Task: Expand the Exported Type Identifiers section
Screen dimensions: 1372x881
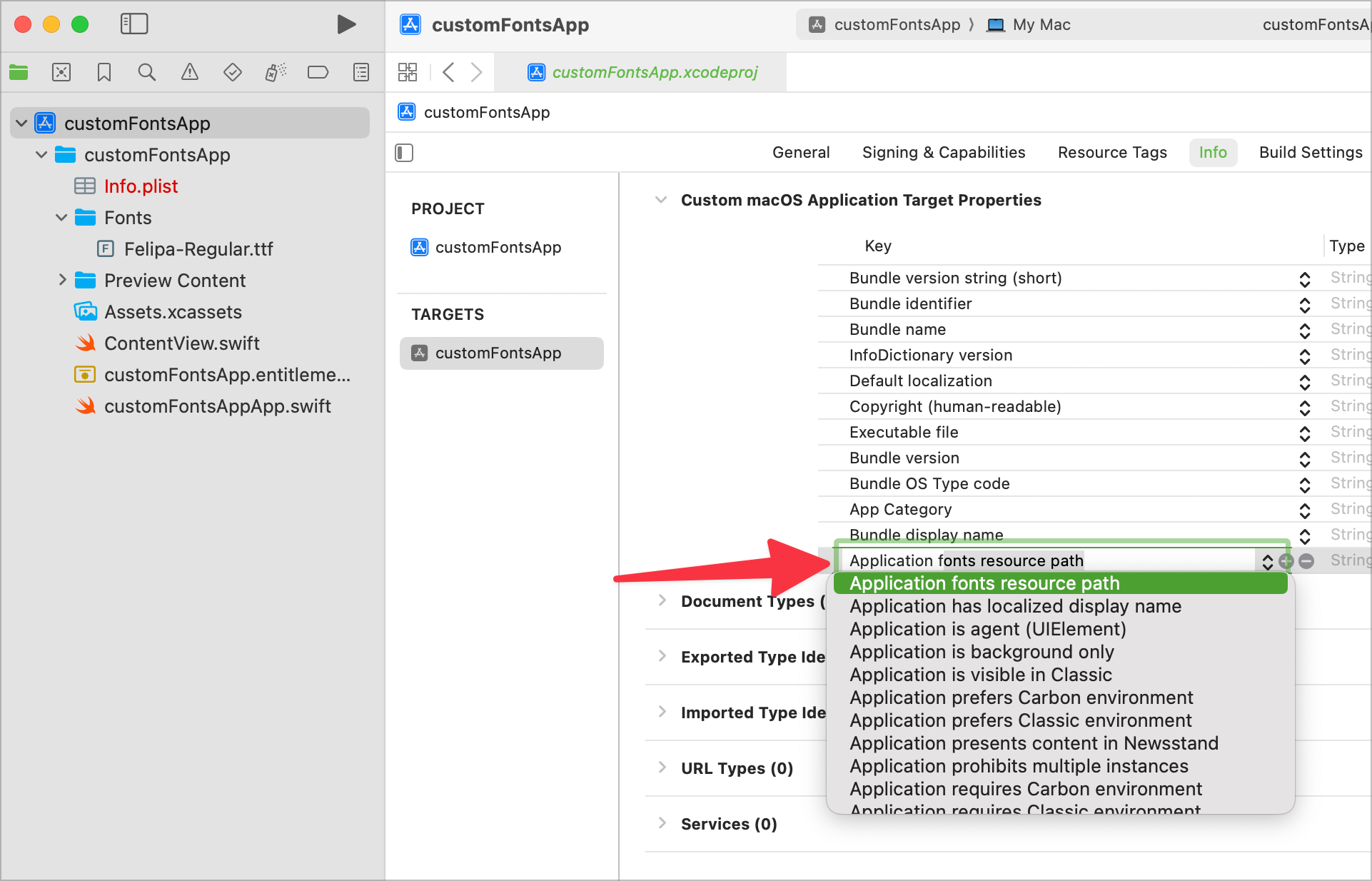Action: click(x=662, y=656)
